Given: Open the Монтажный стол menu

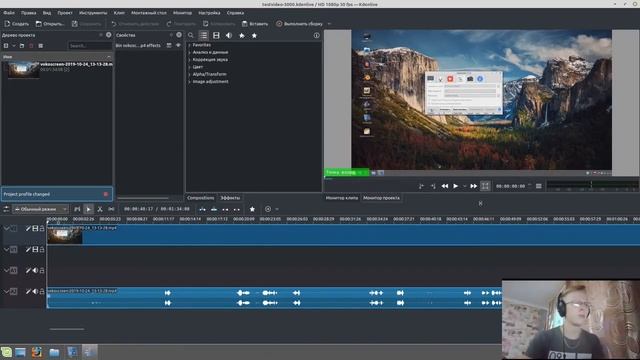Looking at the screenshot, I should tap(149, 13).
